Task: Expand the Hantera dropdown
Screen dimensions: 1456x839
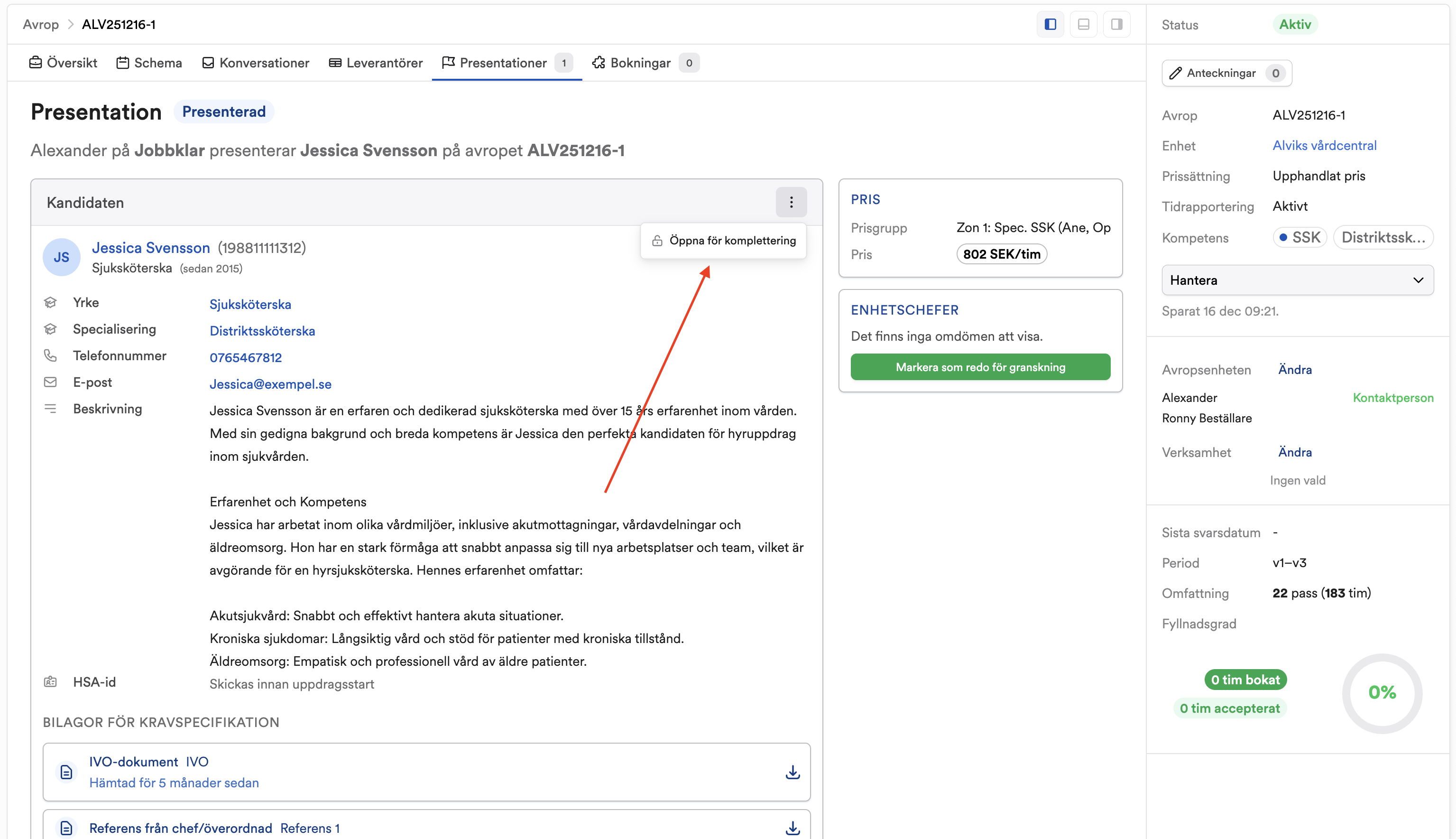Action: point(1297,280)
